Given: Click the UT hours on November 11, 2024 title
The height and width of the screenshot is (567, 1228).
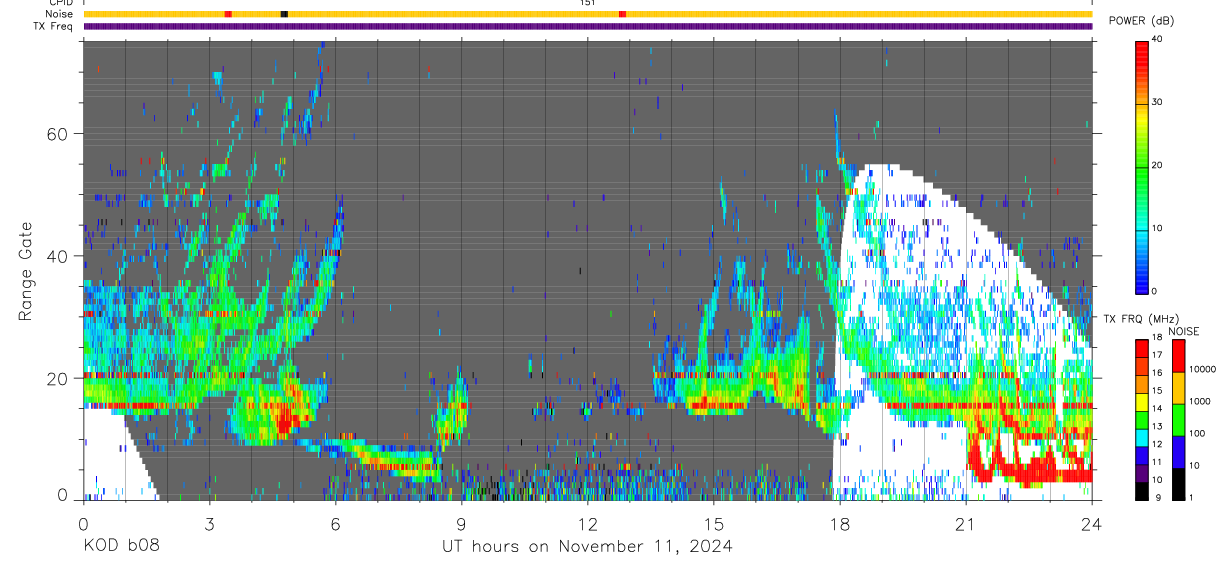Looking at the screenshot, I should 588,546.
